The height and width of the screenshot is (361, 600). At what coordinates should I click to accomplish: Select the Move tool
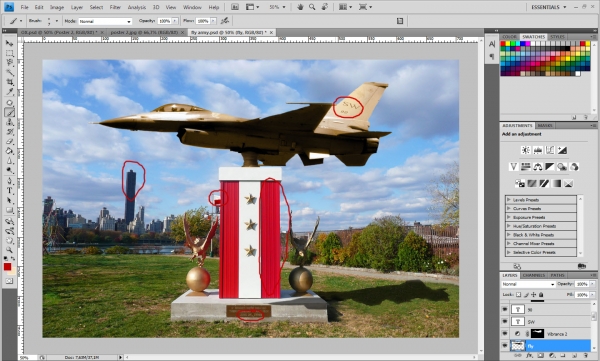pyautogui.click(x=10, y=44)
